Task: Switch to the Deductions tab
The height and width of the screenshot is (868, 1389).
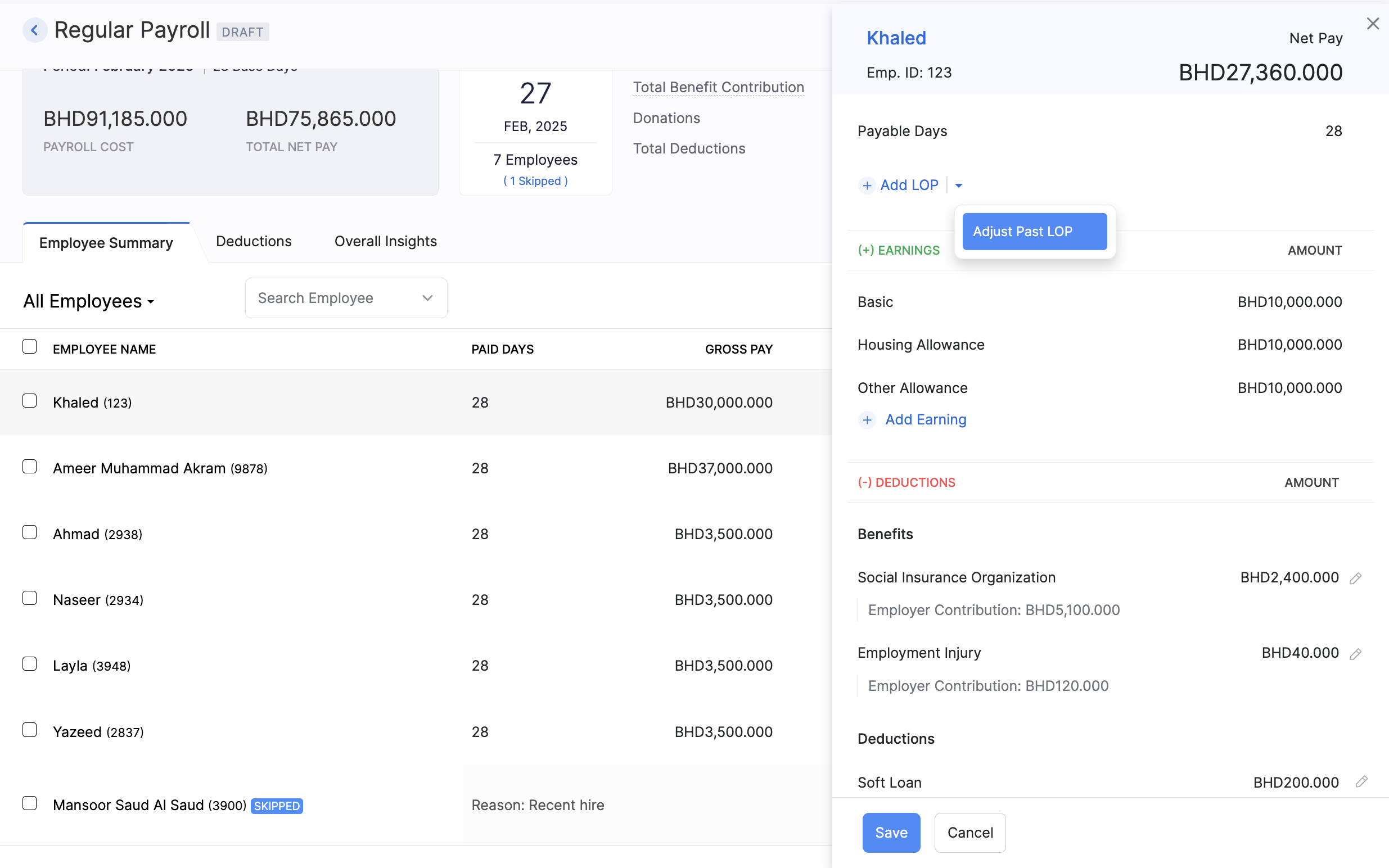Action: point(253,241)
